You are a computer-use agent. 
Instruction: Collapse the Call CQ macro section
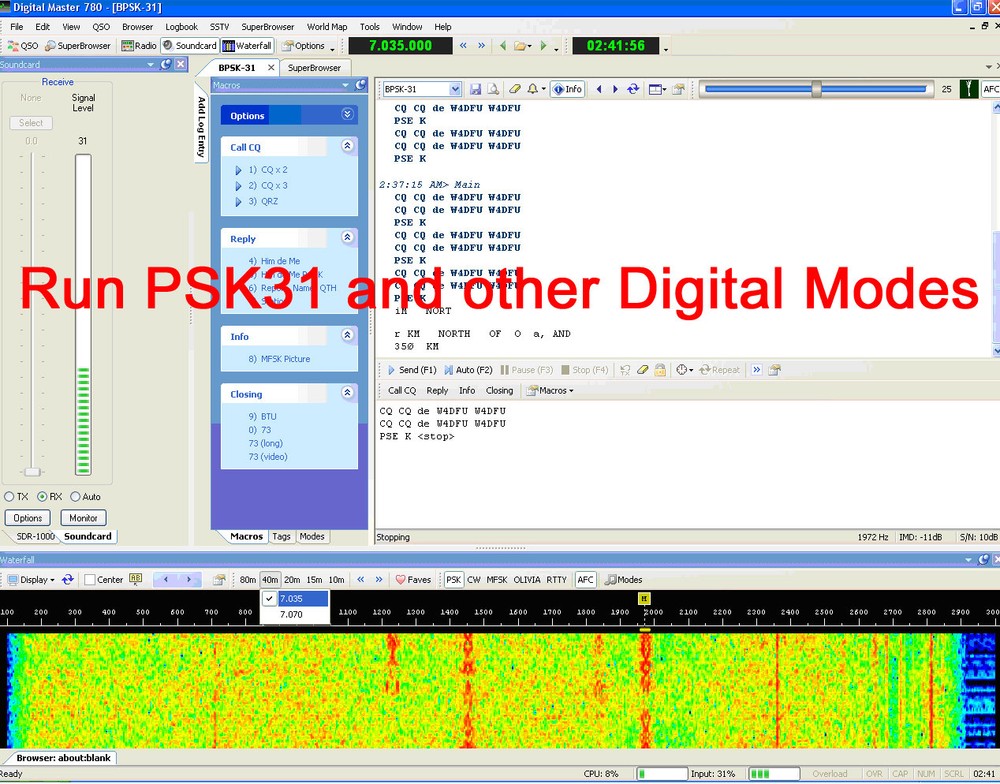click(x=348, y=146)
